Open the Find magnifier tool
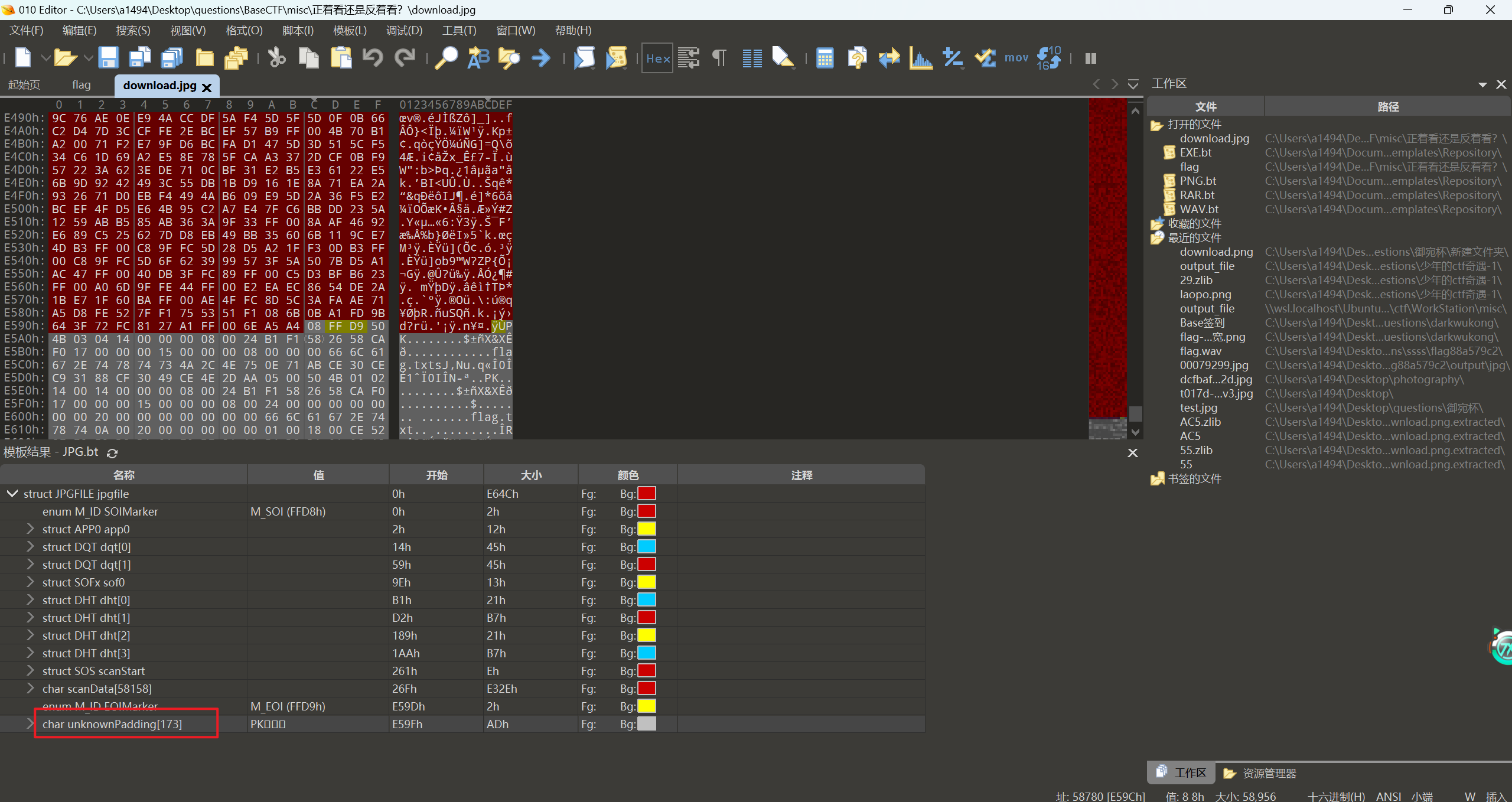 [x=446, y=58]
